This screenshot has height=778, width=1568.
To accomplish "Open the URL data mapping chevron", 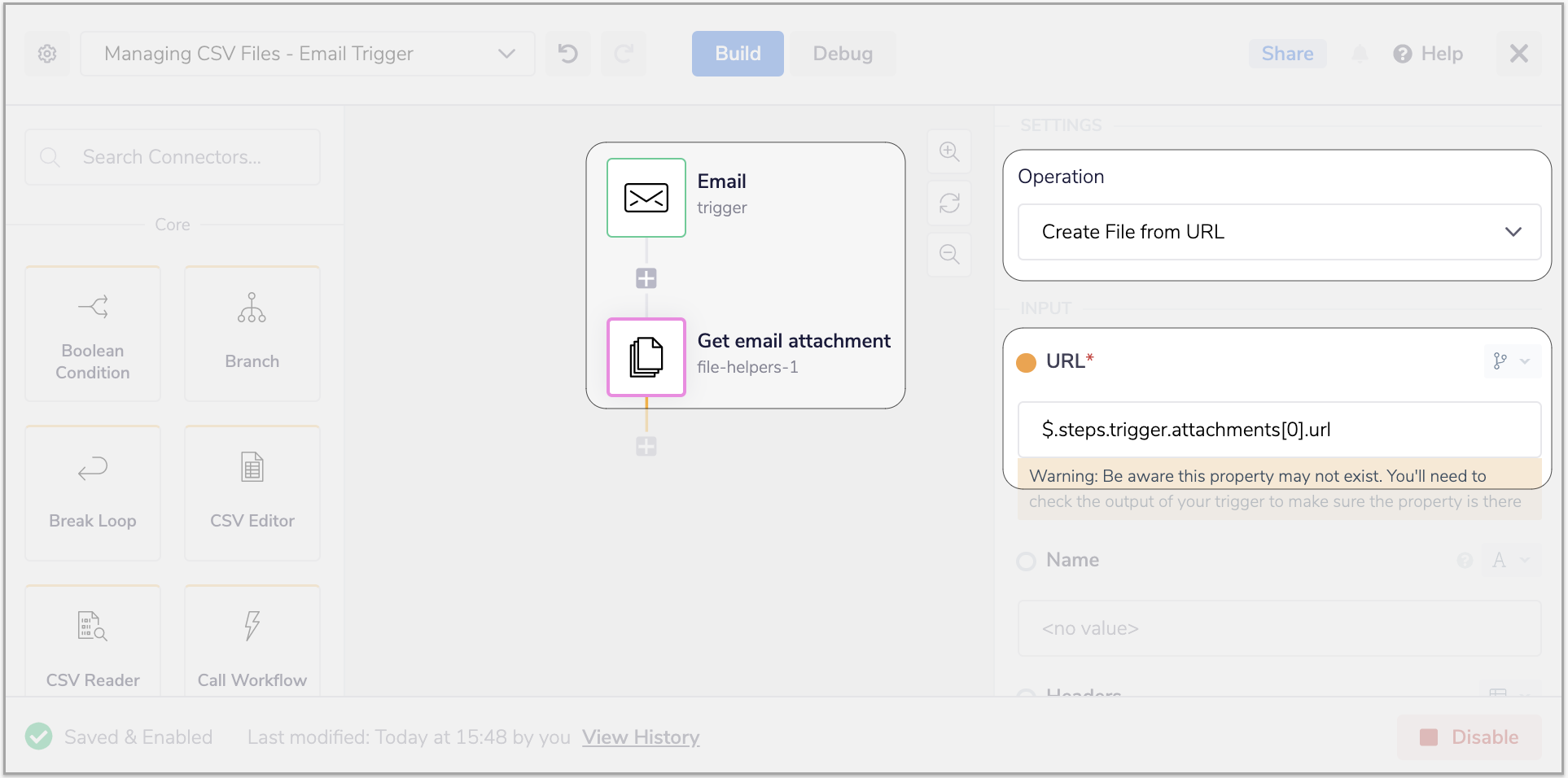I will pos(1523,361).
